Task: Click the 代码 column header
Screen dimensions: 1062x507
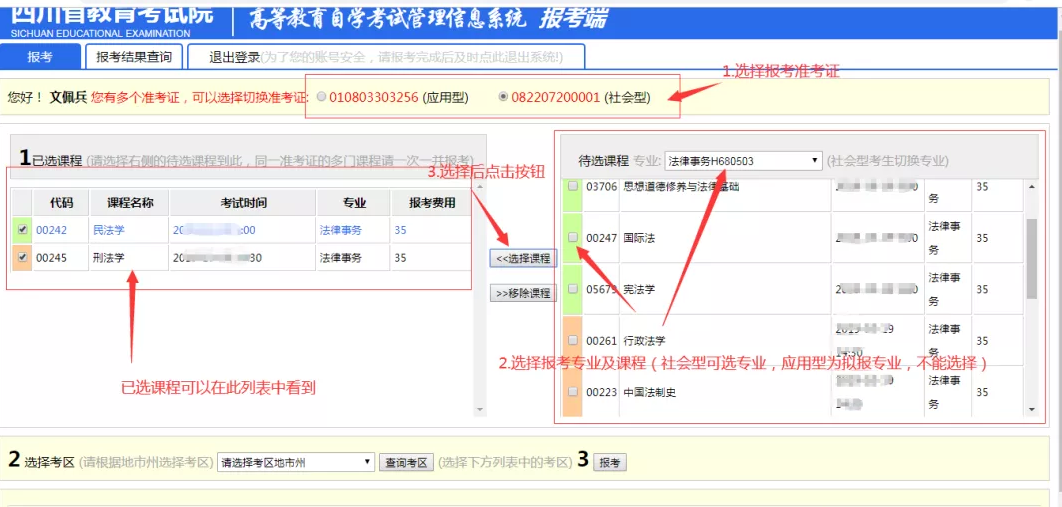Action: [61, 202]
